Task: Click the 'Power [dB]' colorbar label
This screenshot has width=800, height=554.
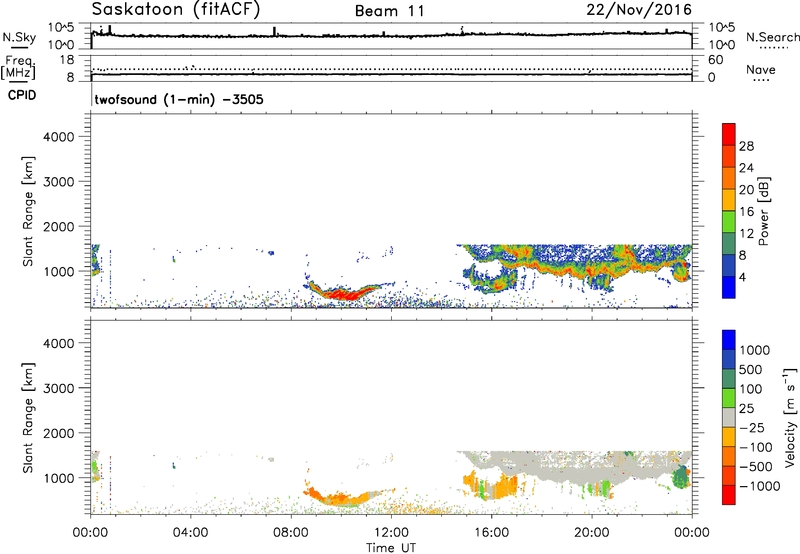Action: point(764,211)
